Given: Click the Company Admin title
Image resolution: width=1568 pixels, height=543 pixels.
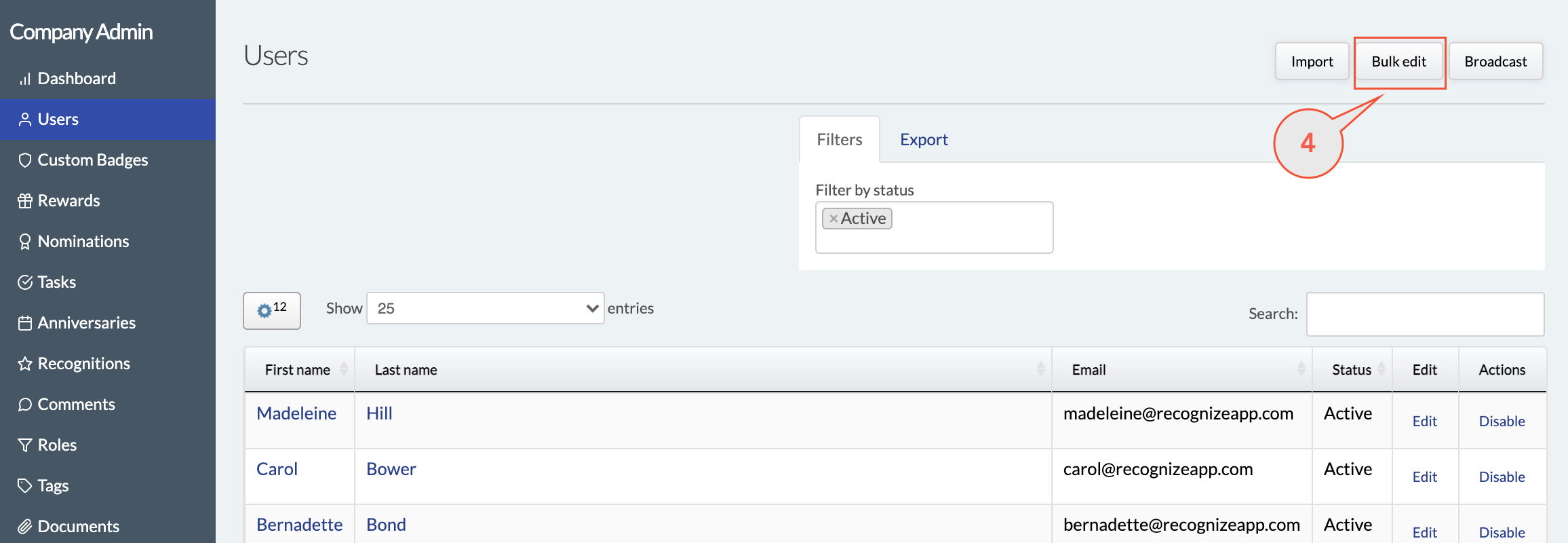Looking at the screenshot, I should [x=81, y=32].
